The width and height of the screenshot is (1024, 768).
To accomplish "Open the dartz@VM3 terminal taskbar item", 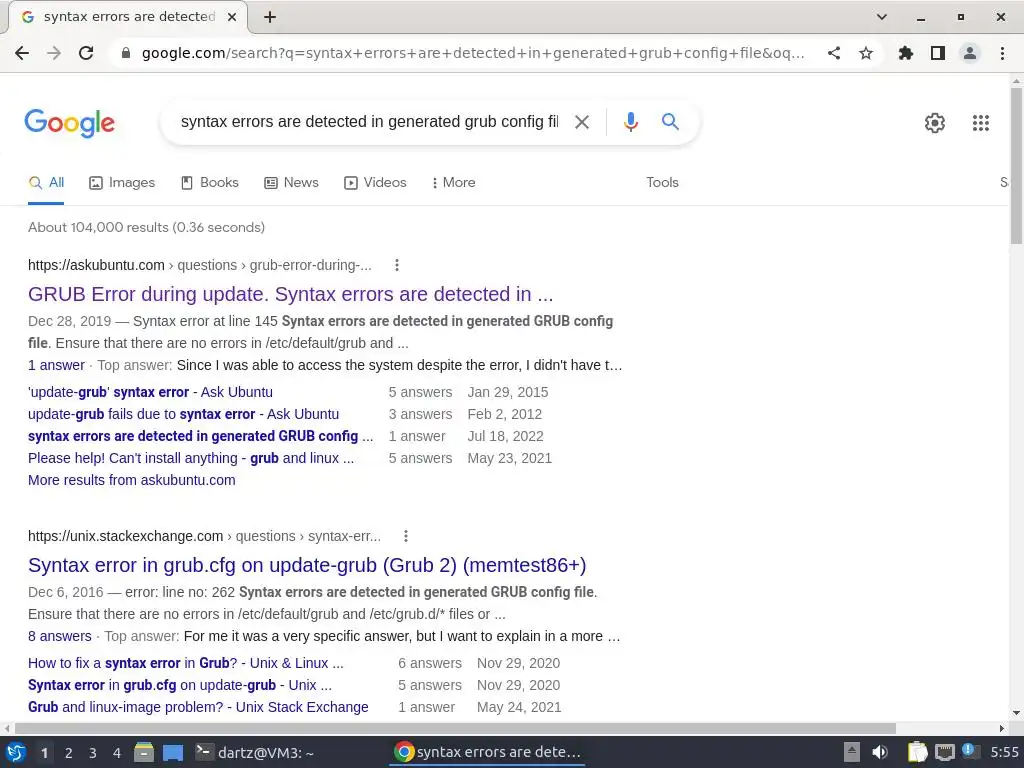I will [255, 753].
